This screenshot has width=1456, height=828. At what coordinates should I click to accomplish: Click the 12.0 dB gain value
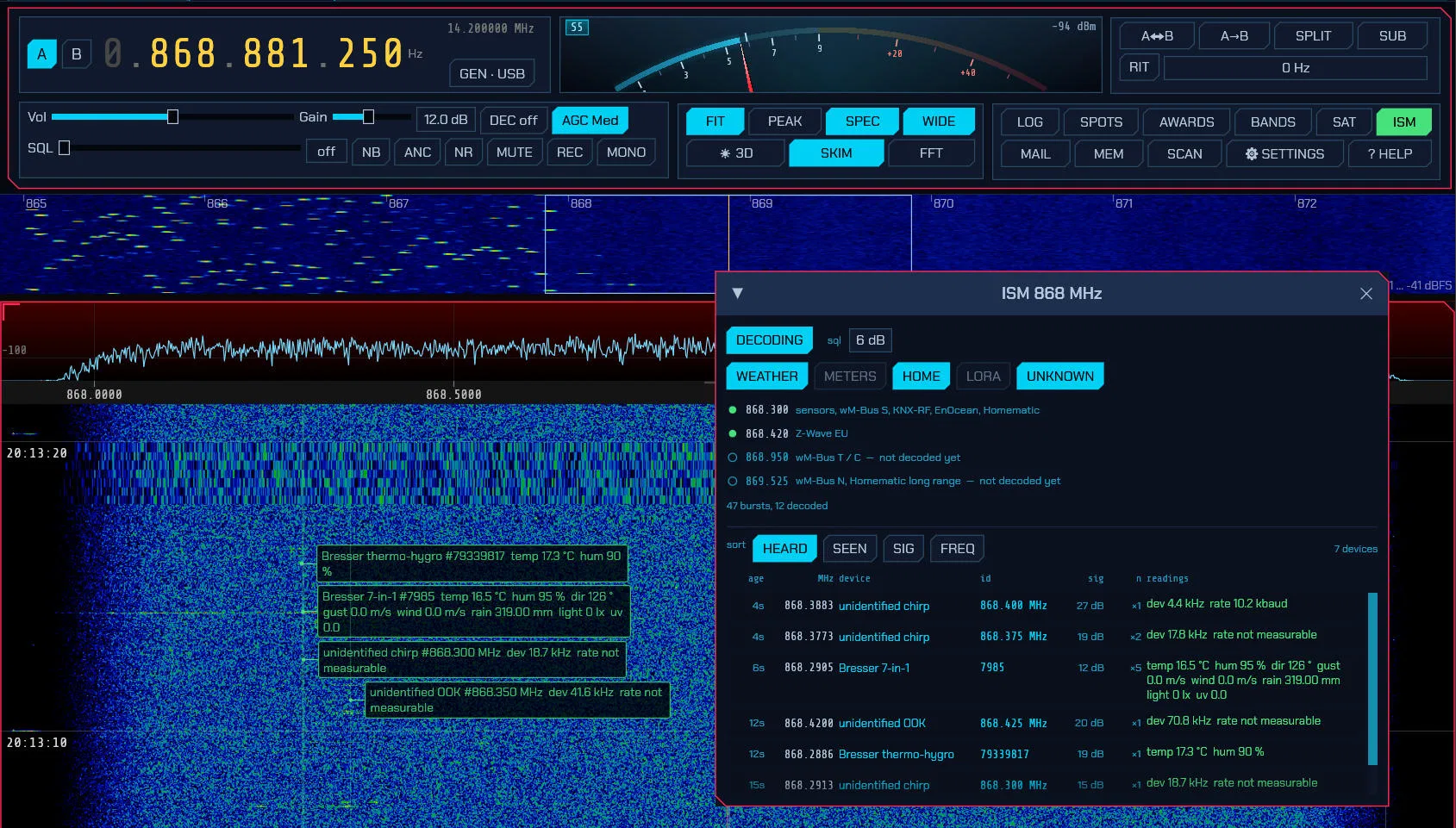[x=446, y=120]
